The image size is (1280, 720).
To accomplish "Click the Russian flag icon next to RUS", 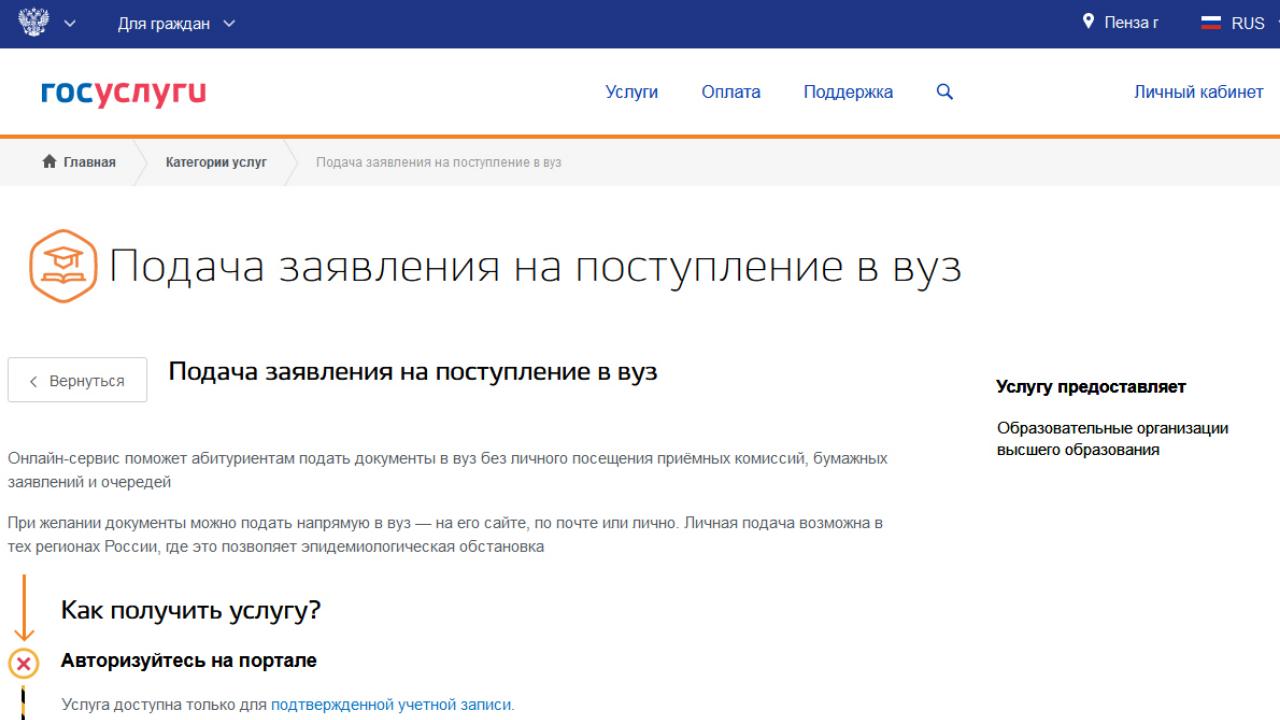I will click(1209, 22).
